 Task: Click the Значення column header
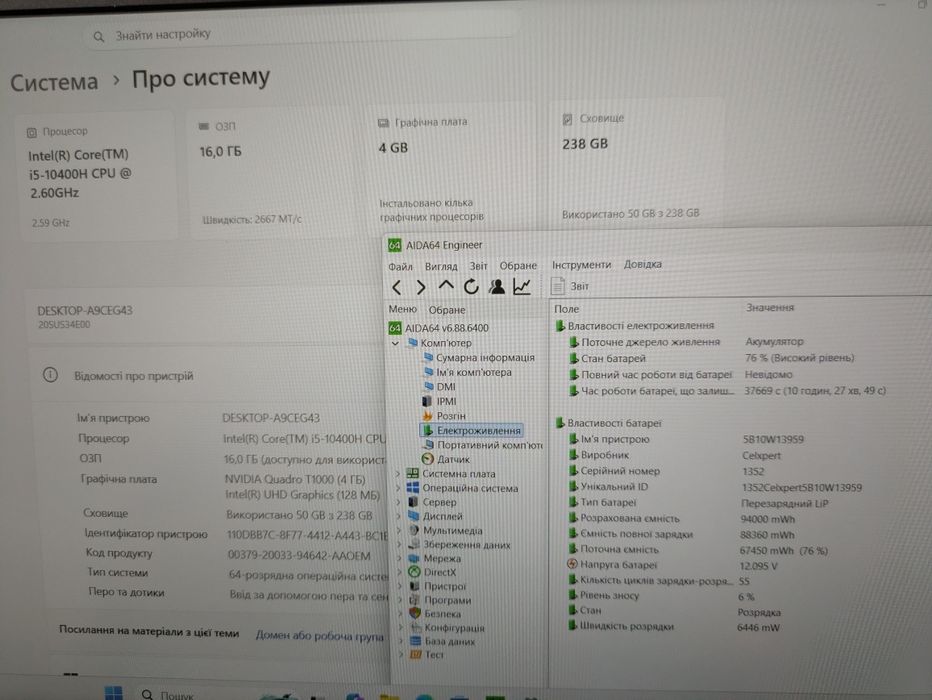pos(770,308)
